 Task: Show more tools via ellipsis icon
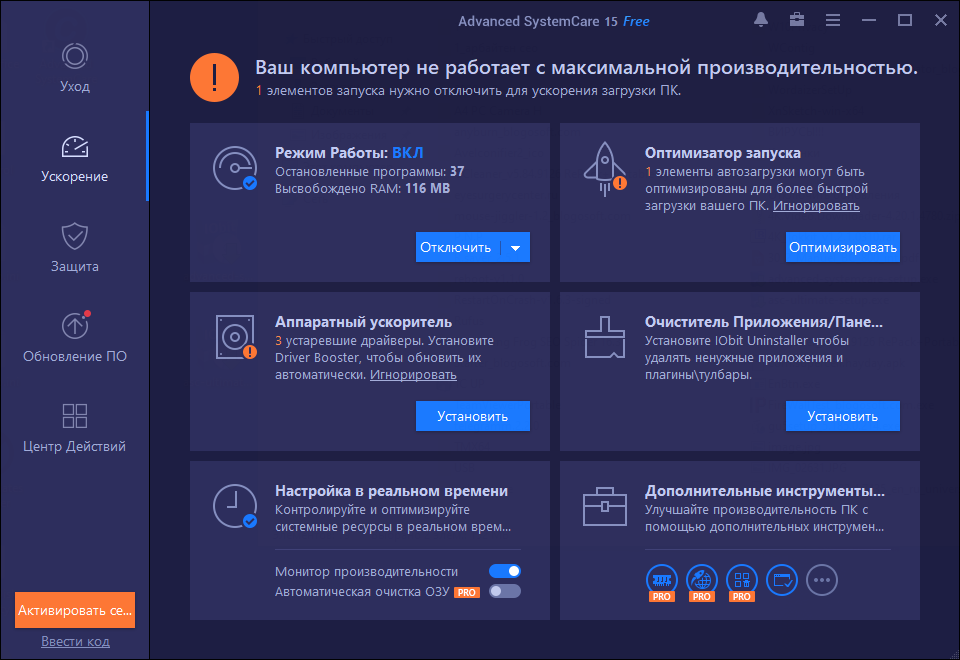(x=822, y=580)
